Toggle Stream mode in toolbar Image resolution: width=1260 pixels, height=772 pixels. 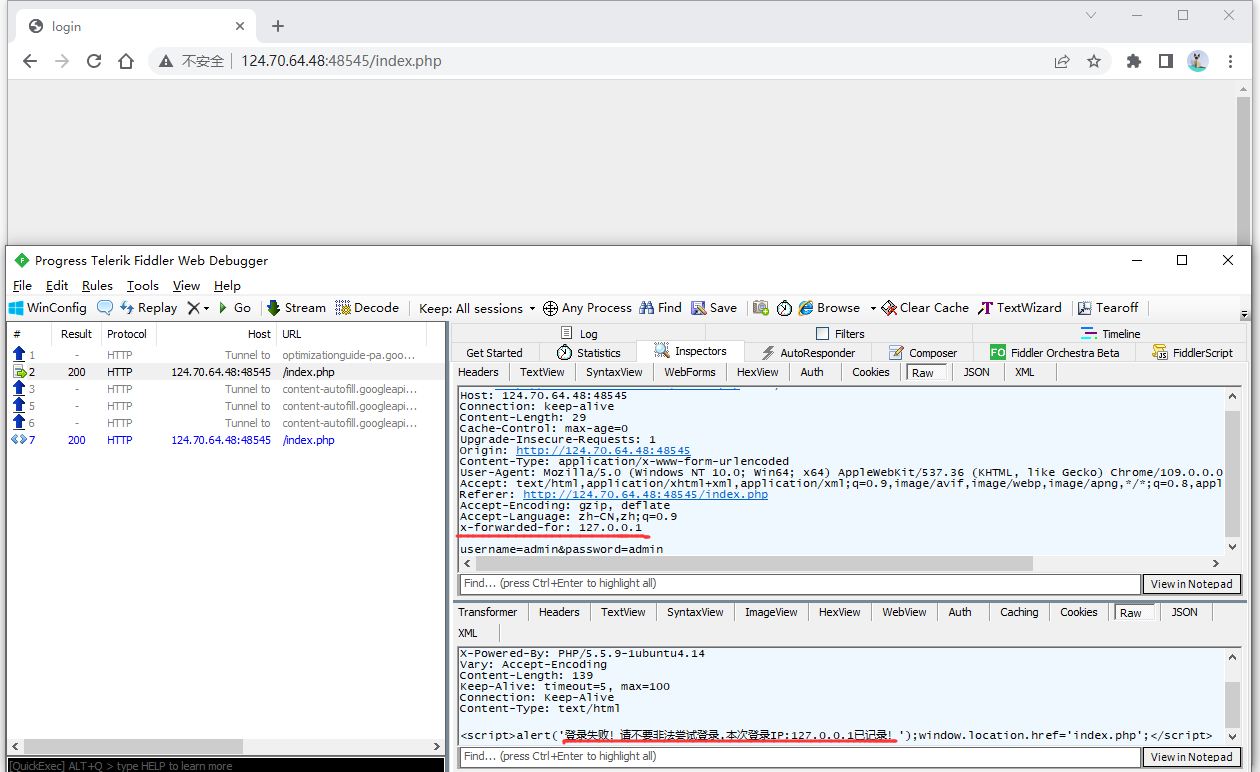(x=296, y=308)
